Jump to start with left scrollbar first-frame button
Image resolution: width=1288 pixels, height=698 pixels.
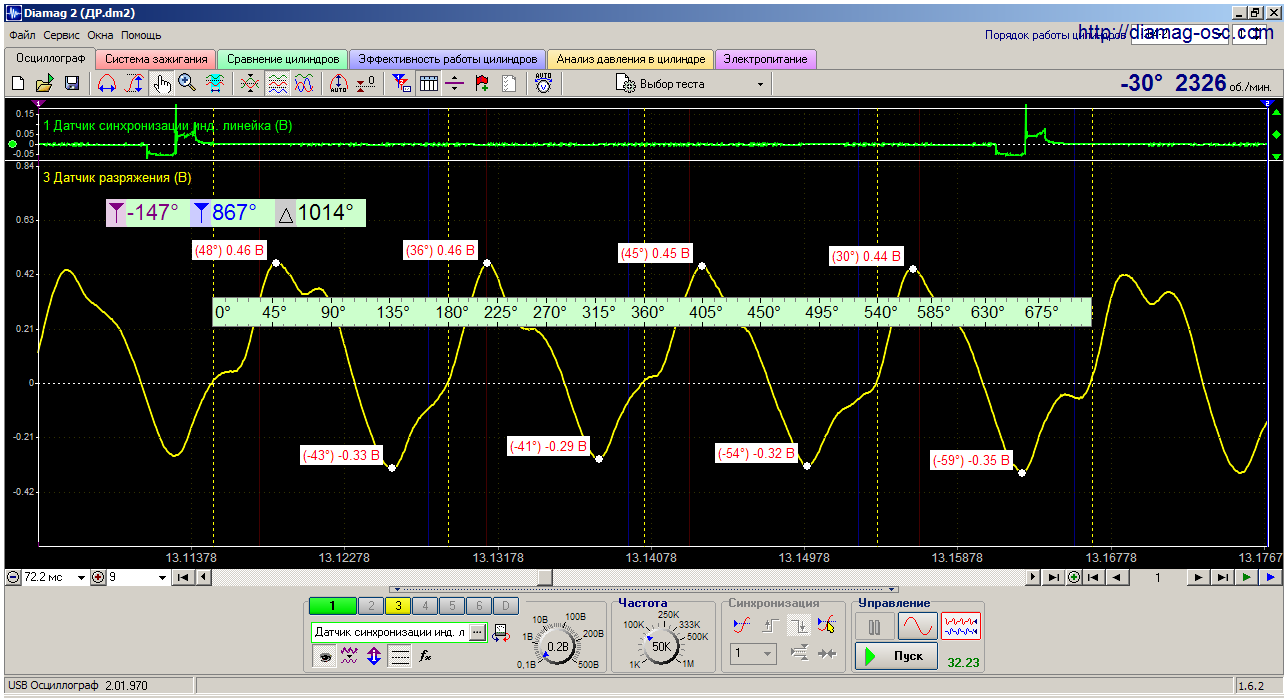[183, 577]
